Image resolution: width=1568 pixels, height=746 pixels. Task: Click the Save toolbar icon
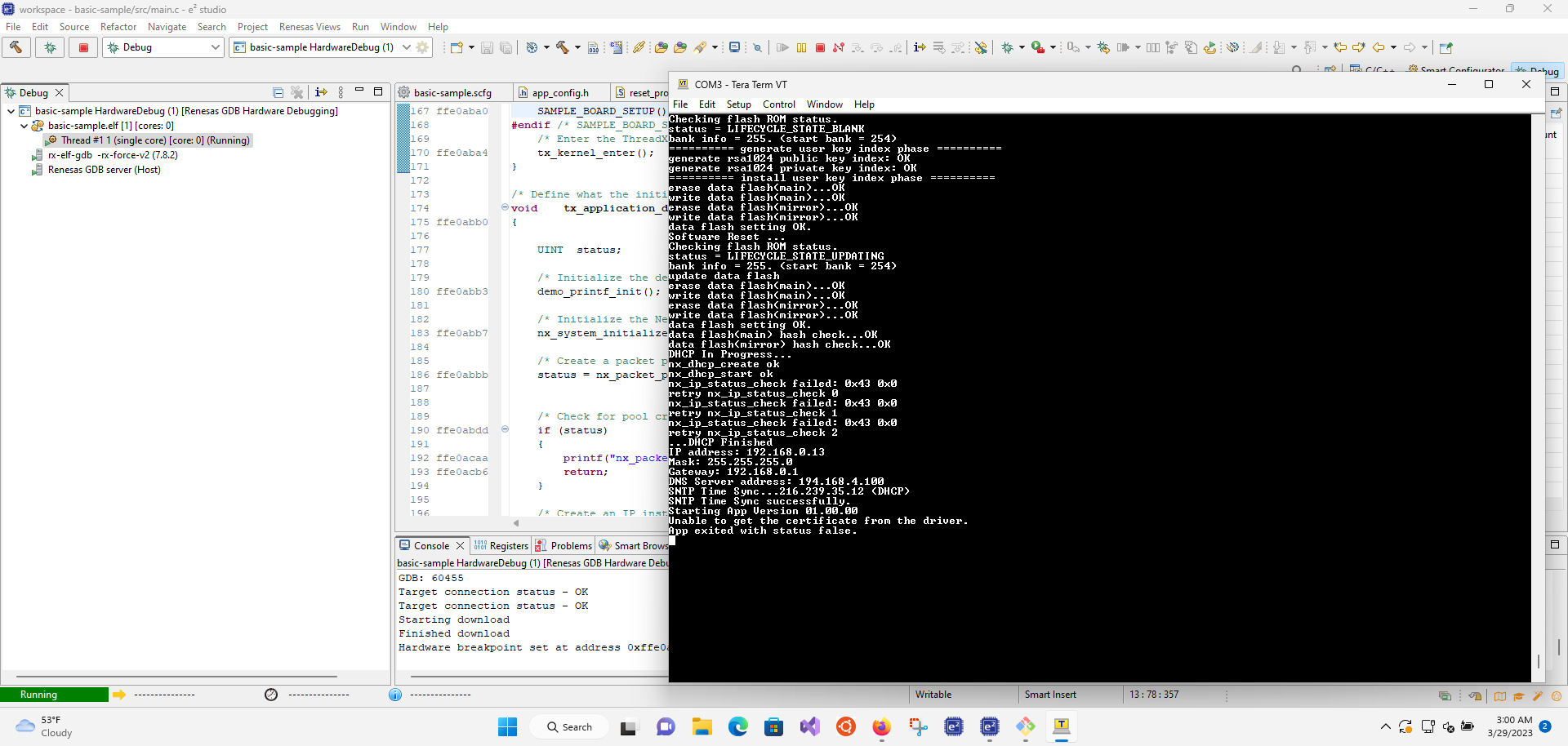coord(487,47)
